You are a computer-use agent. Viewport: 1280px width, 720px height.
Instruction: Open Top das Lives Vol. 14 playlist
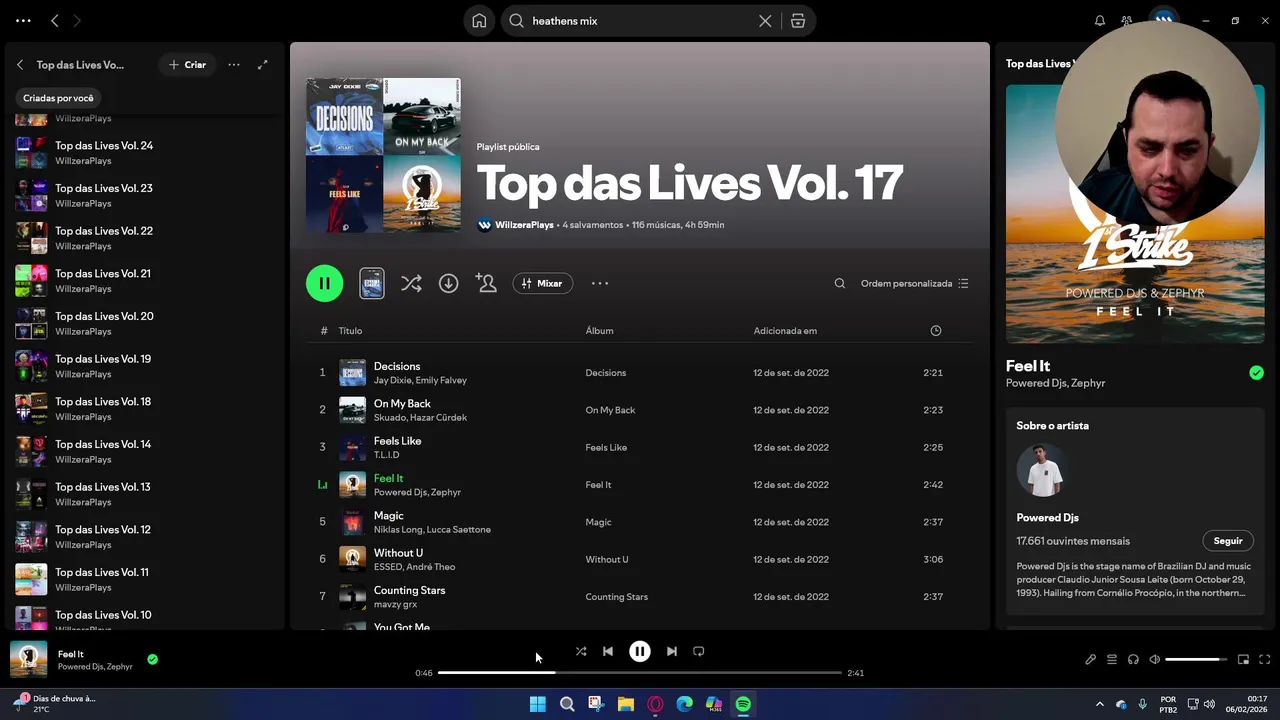(145, 451)
